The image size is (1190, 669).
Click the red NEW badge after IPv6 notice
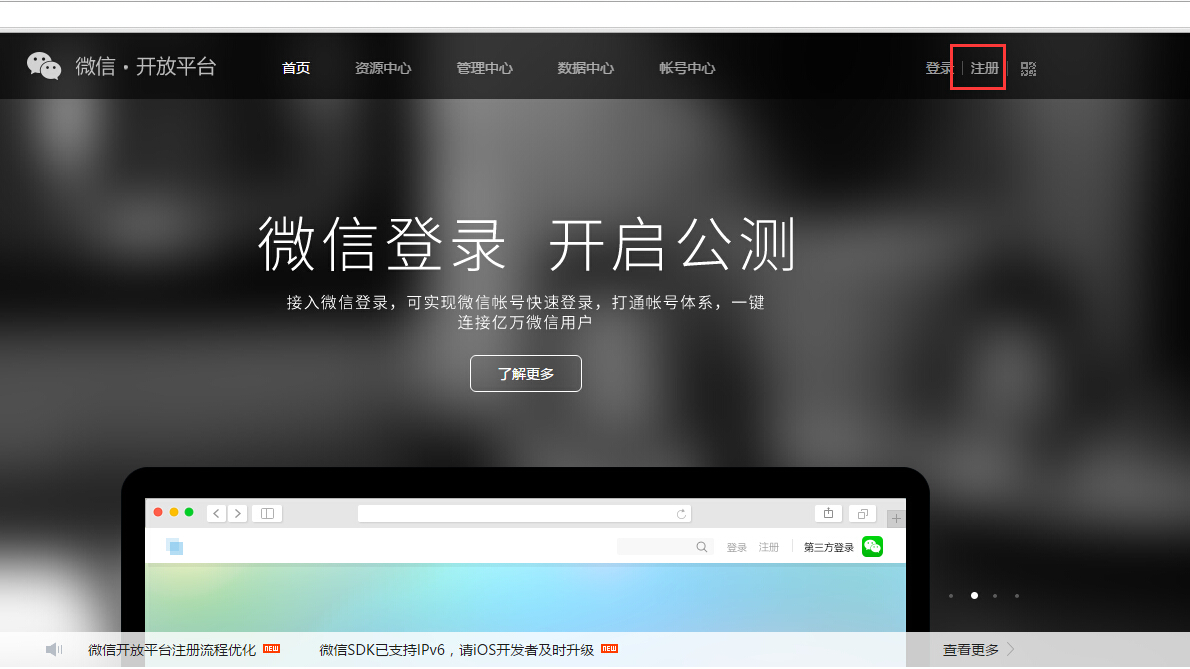coord(609,649)
